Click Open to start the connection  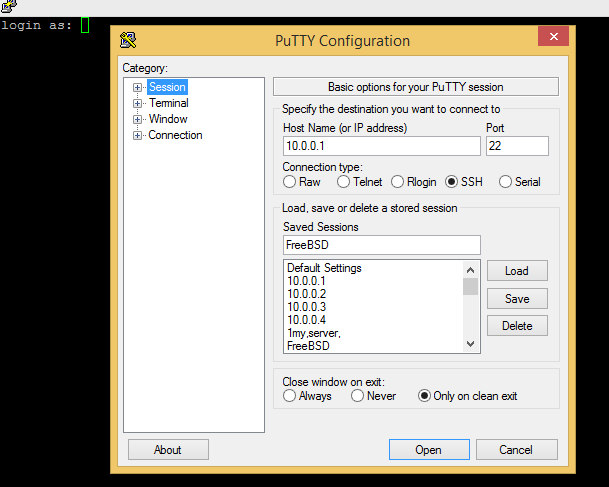click(429, 450)
